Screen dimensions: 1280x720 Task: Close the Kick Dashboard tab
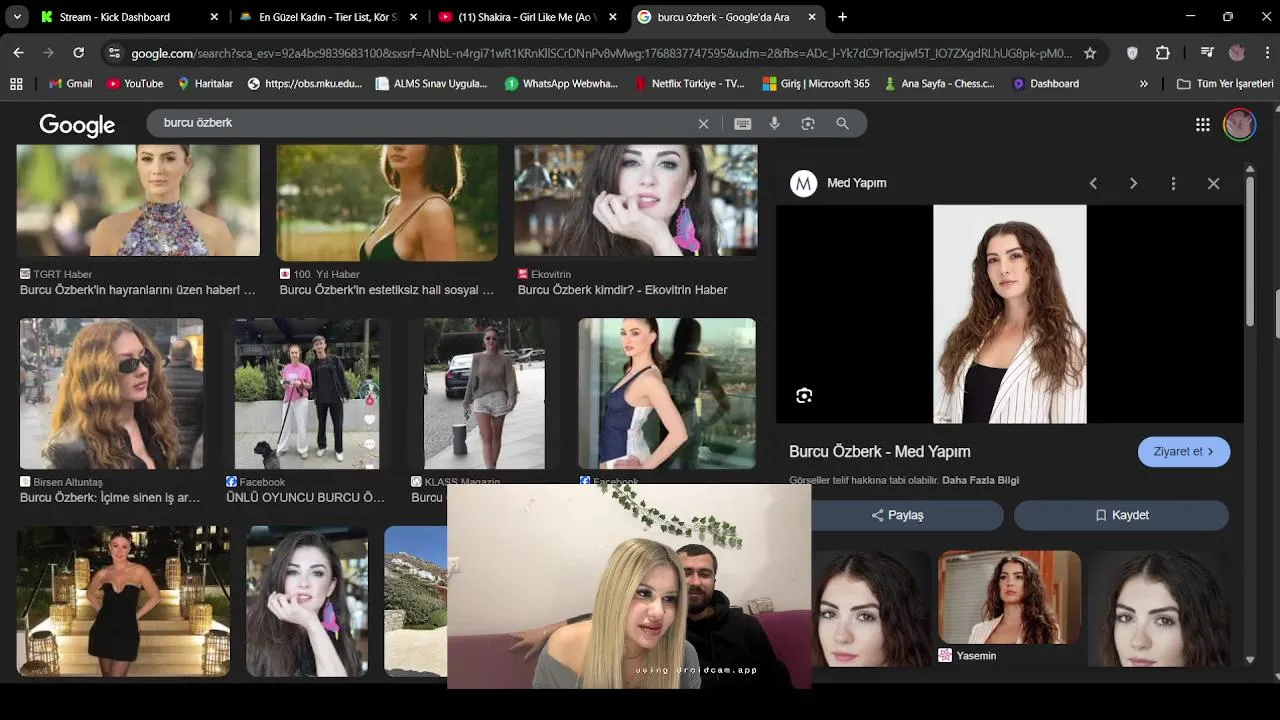[x=214, y=17]
